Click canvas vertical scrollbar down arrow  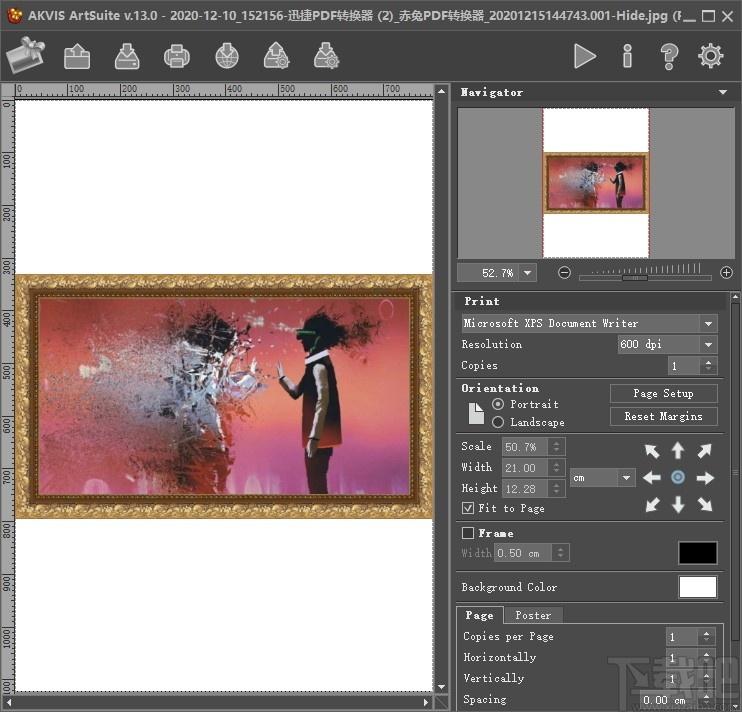click(x=442, y=687)
